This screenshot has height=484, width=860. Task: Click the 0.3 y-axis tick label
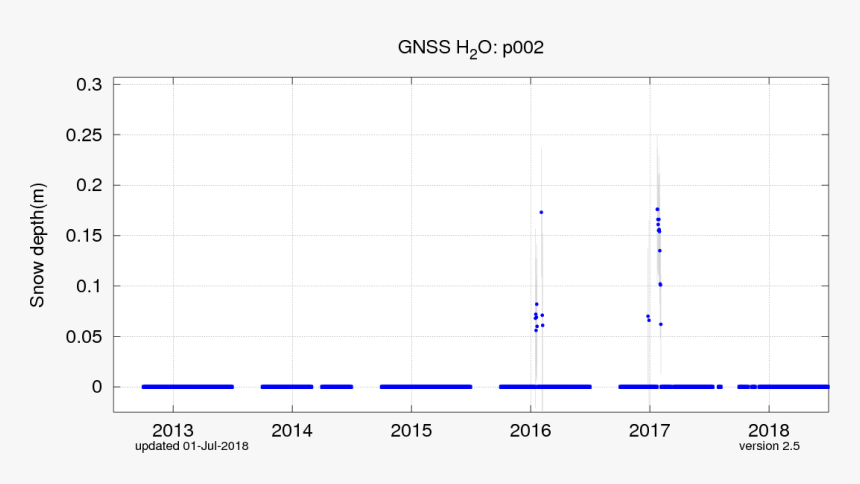coord(90,85)
